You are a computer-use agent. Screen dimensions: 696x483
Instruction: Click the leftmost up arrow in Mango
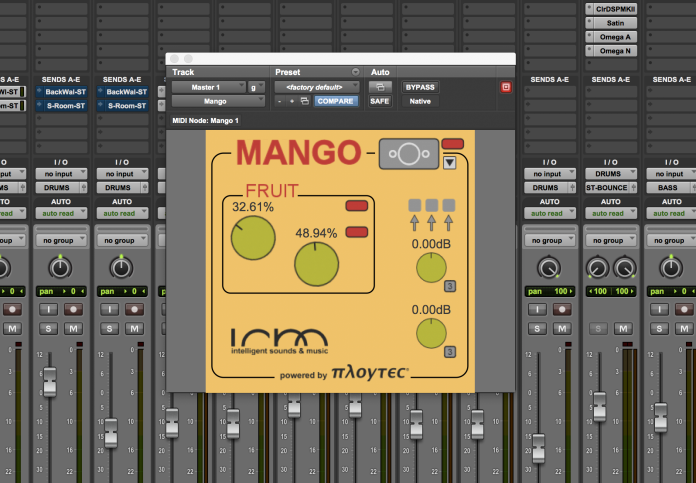coord(414,222)
